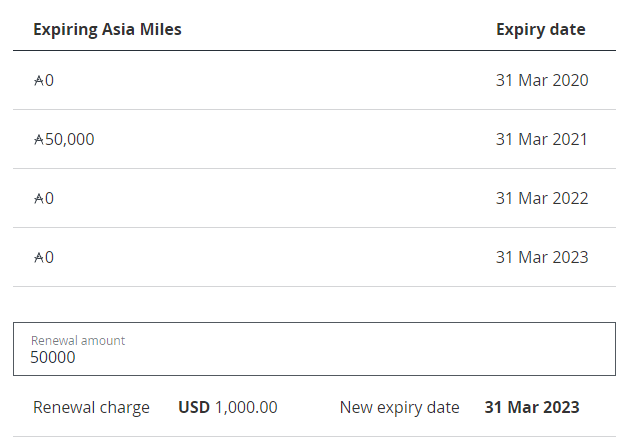Click the zero miles value in 2023 row
The width and height of the screenshot is (626, 446).
49,258
